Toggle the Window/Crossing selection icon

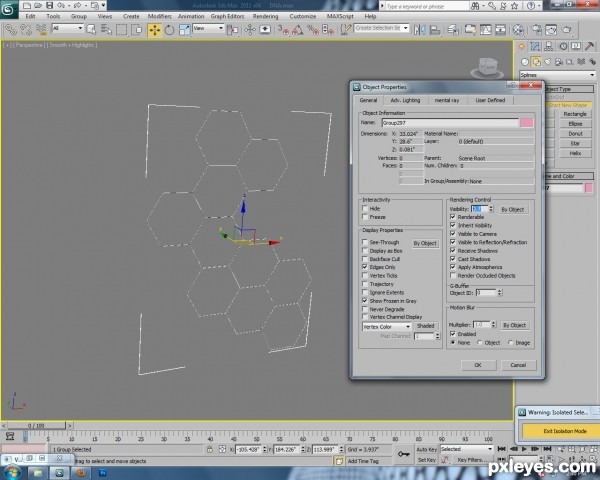click(136, 29)
